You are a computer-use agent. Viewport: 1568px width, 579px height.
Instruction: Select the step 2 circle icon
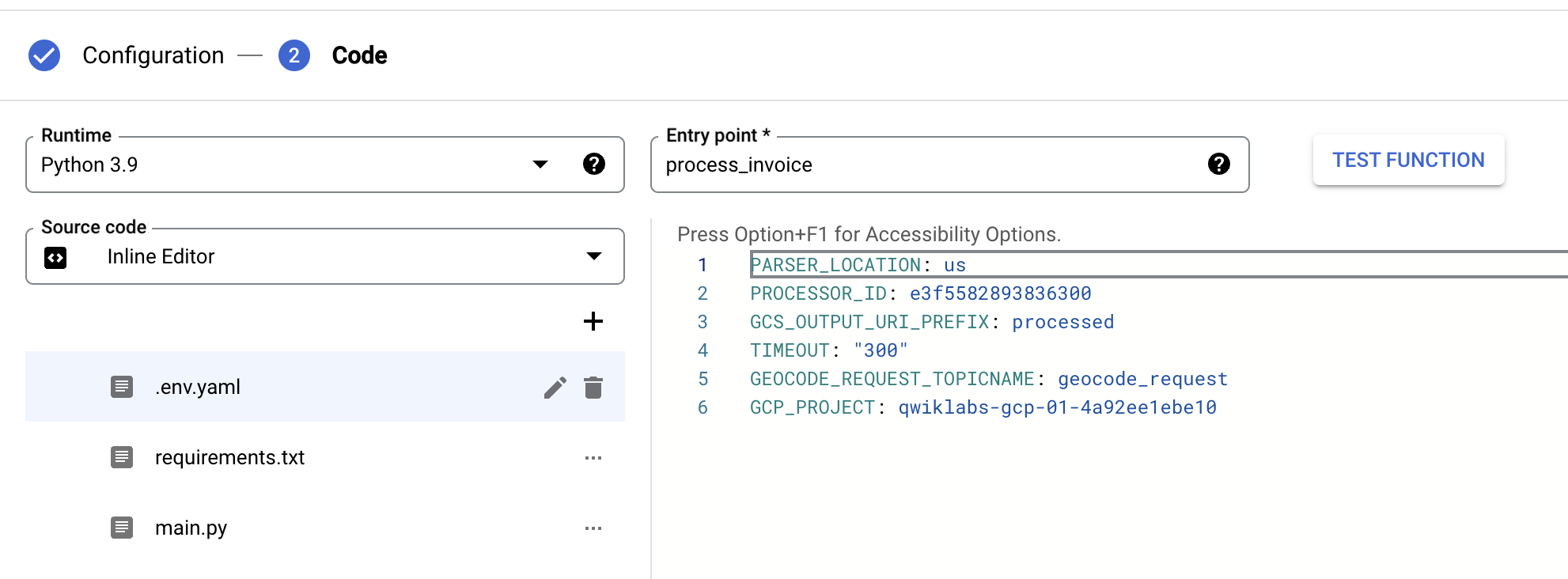(x=294, y=55)
